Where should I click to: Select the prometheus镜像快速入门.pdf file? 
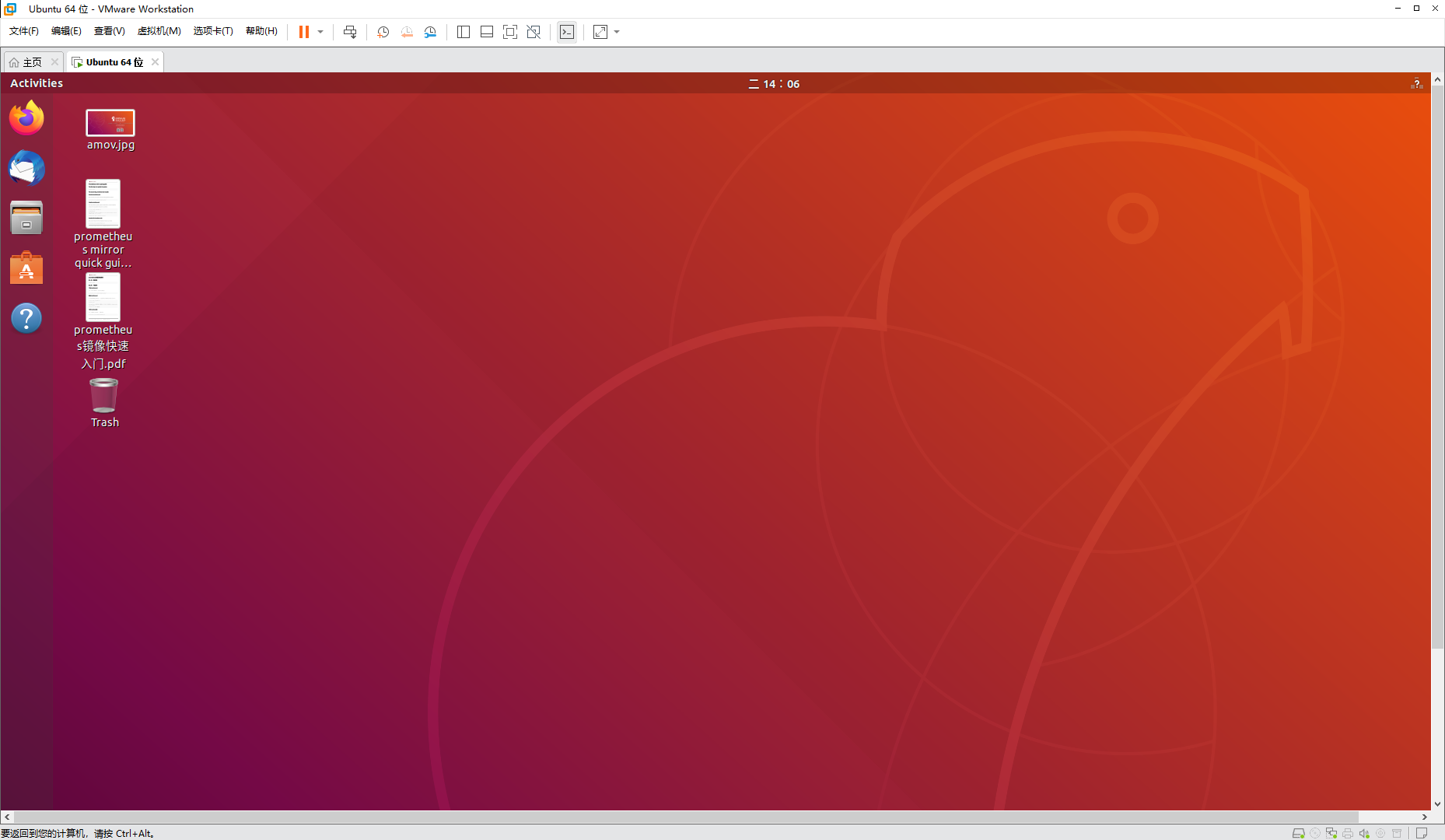[103, 321]
